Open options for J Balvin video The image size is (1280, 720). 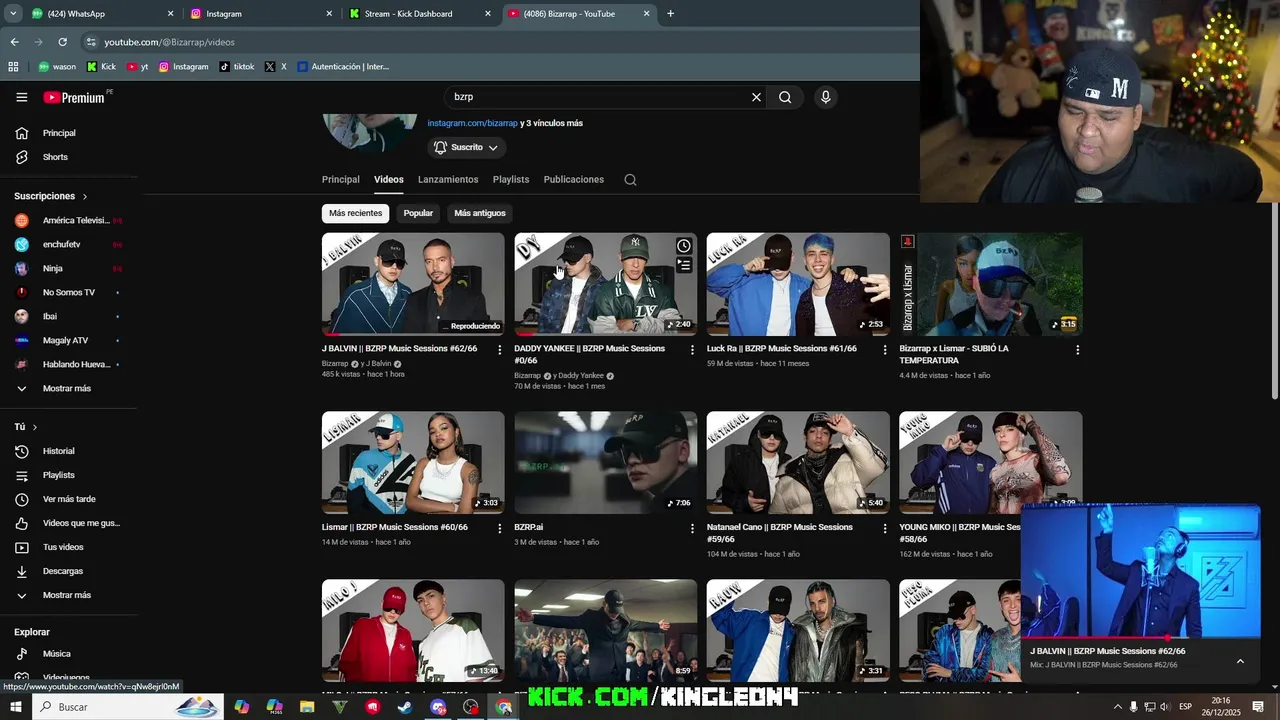click(500, 350)
